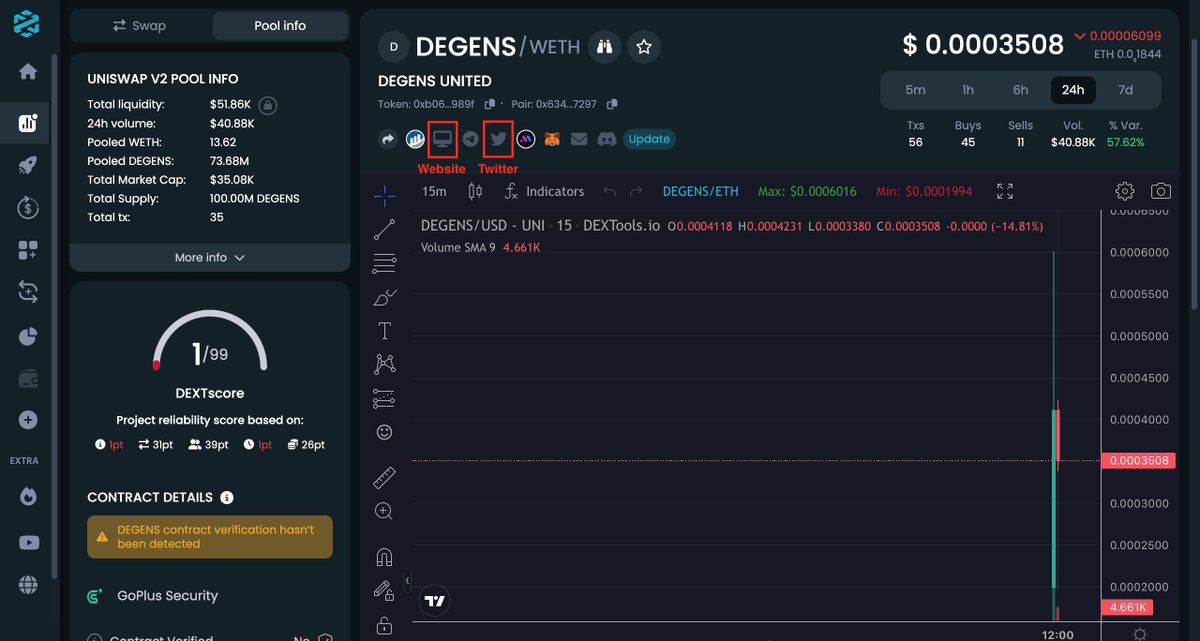The height and width of the screenshot is (641, 1200).
Task: Toggle the lock all drawings icon
Action: [x=384, y=625]
